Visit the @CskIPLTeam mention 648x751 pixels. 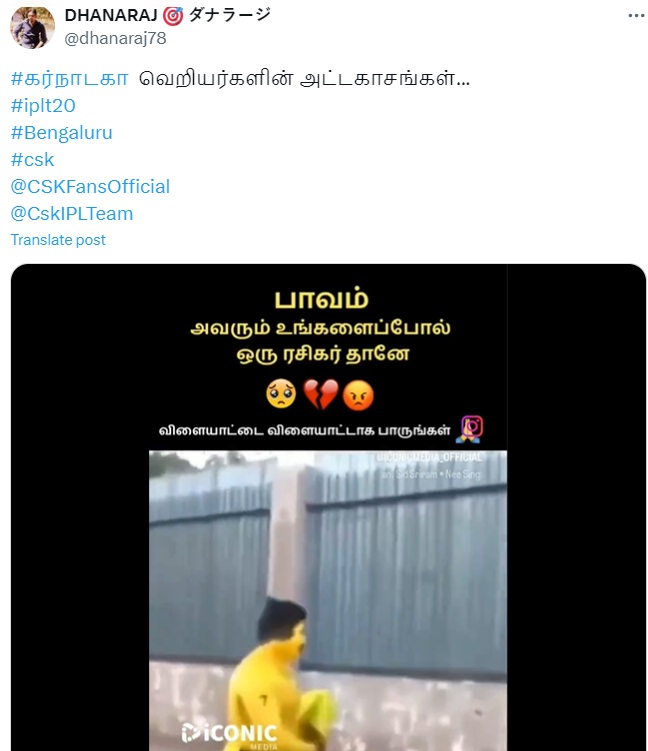(x=72, y=214)
